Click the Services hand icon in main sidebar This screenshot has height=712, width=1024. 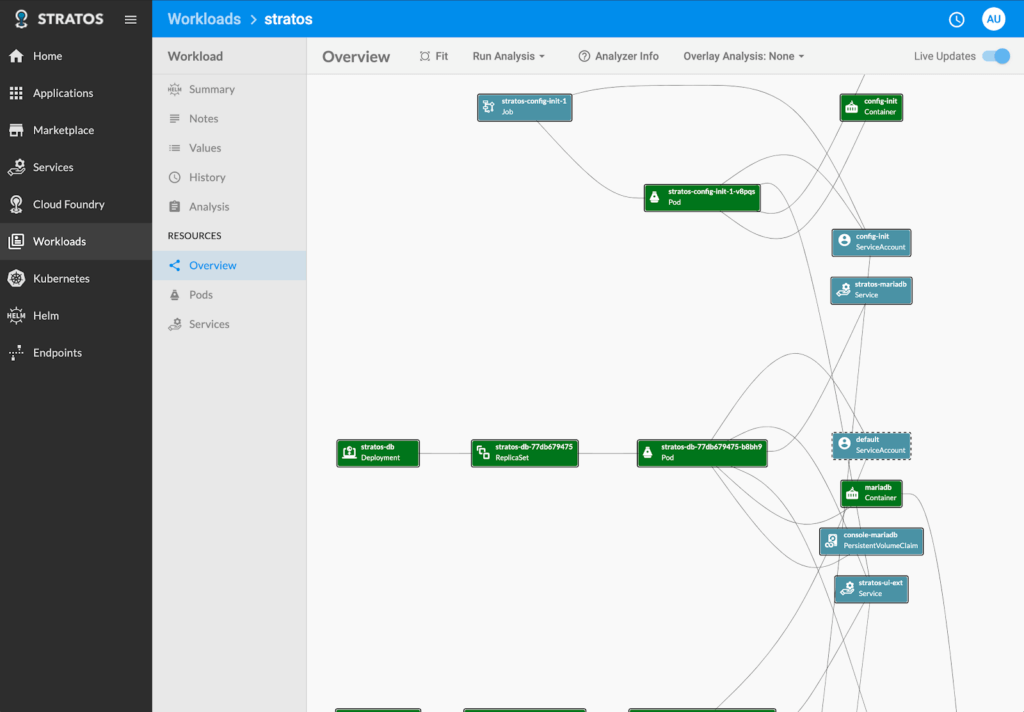[x=16, y=167]
